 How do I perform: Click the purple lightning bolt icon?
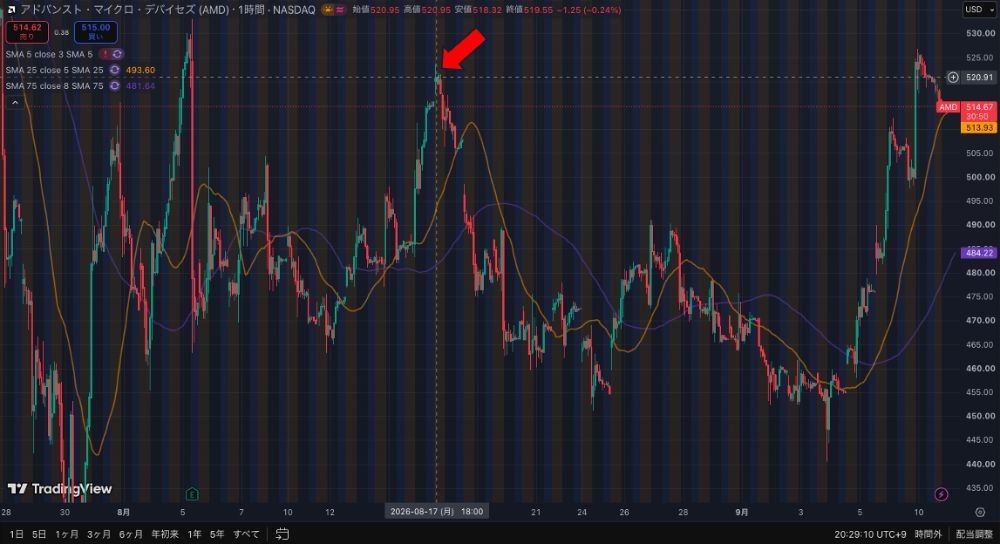pos(941,494)
